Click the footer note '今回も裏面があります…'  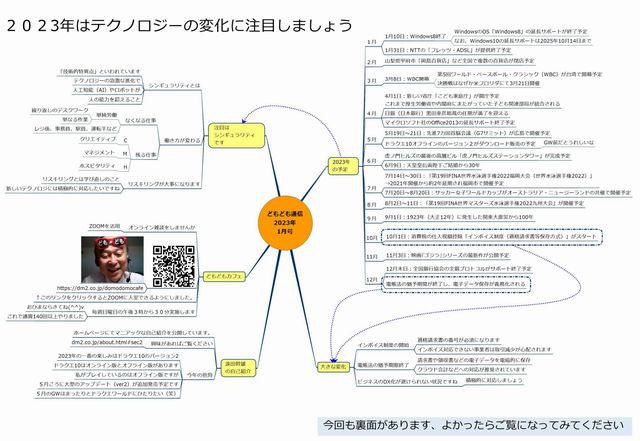pos(473,425)
